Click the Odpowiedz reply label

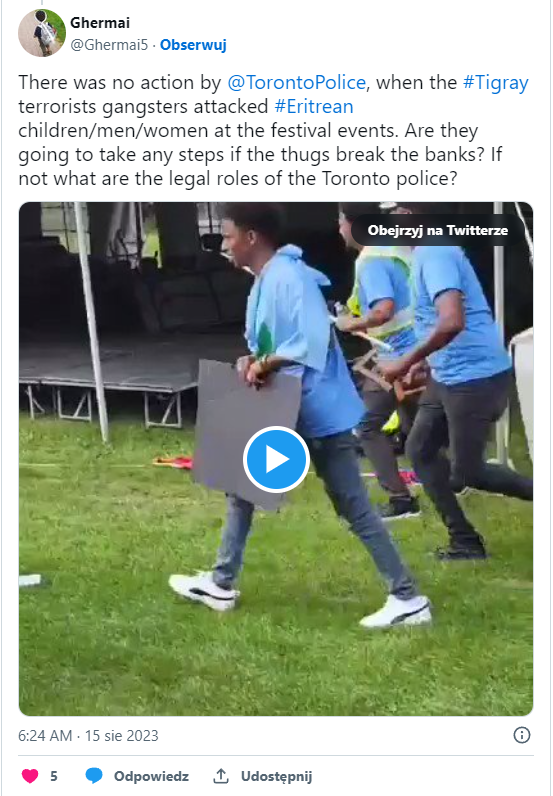pyautogui.click(x=151, y=776)
